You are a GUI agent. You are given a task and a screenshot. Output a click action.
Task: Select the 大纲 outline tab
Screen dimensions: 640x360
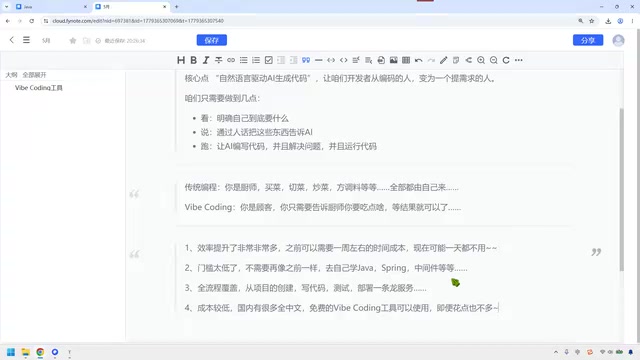[11, 75]
